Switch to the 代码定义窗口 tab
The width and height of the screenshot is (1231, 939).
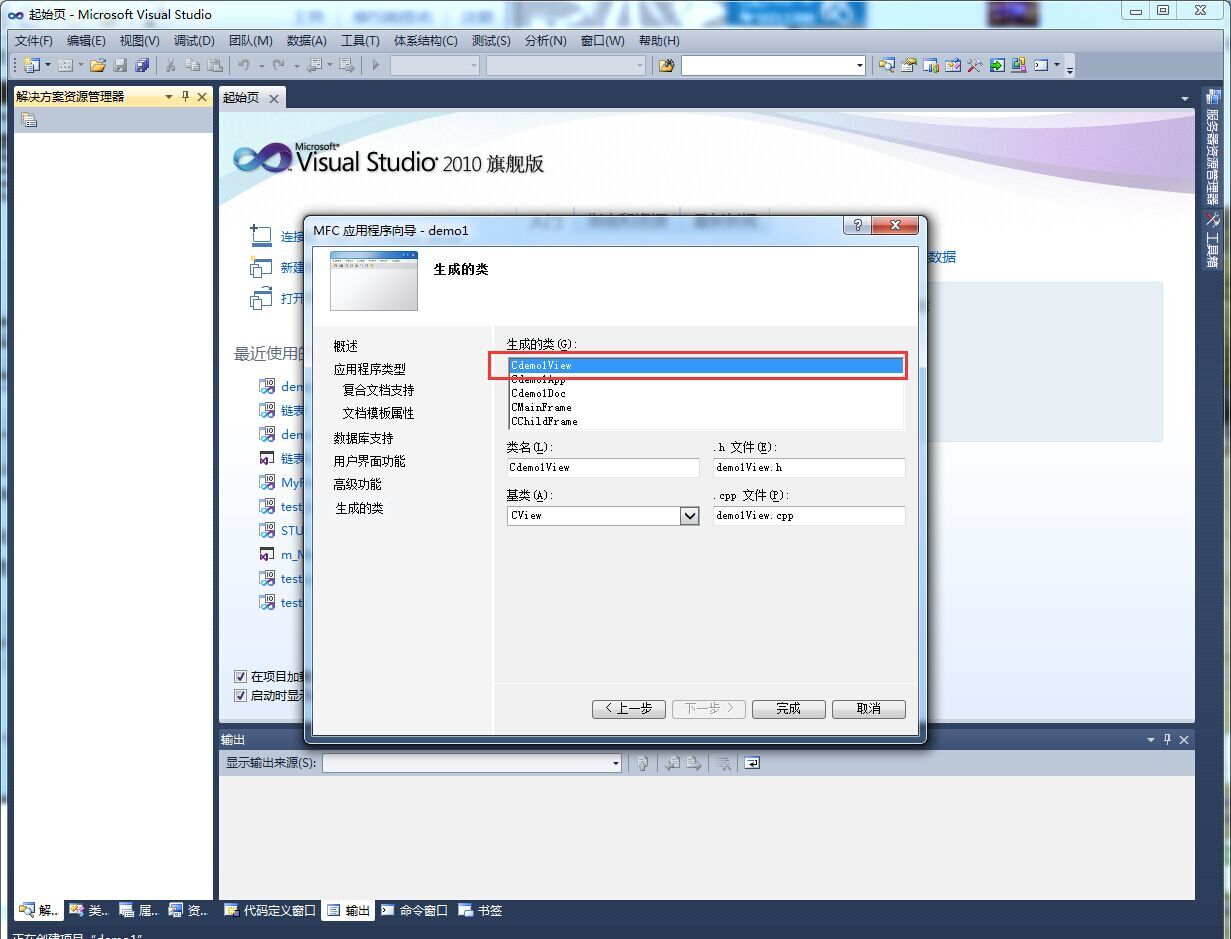point(270,910)
